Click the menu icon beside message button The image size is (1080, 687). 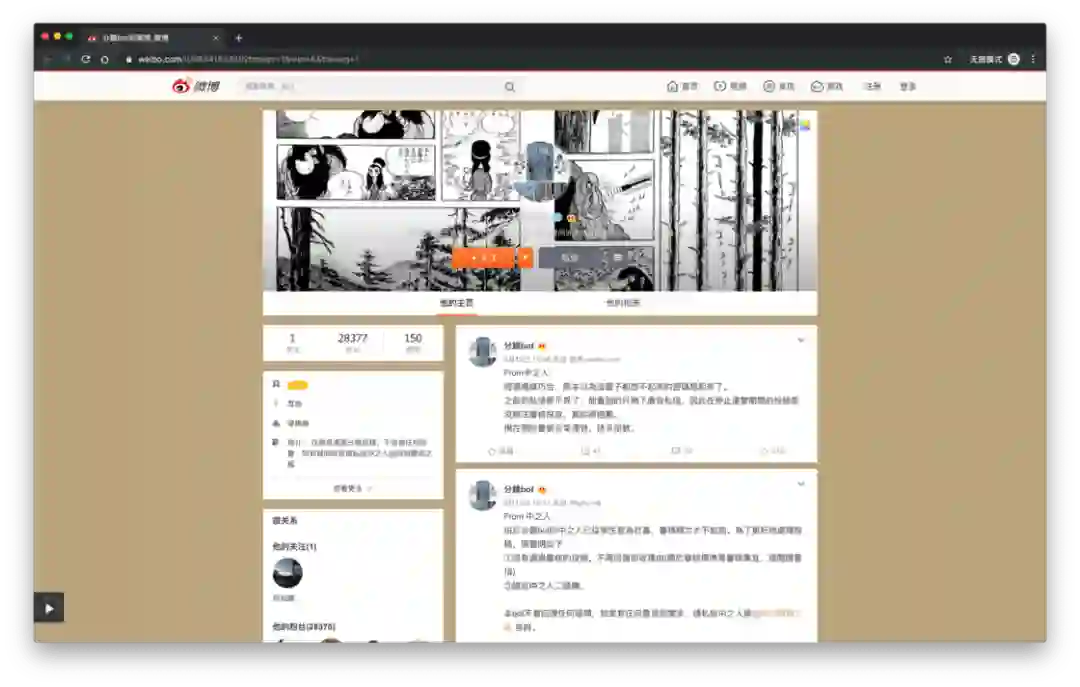click(618, 258)
